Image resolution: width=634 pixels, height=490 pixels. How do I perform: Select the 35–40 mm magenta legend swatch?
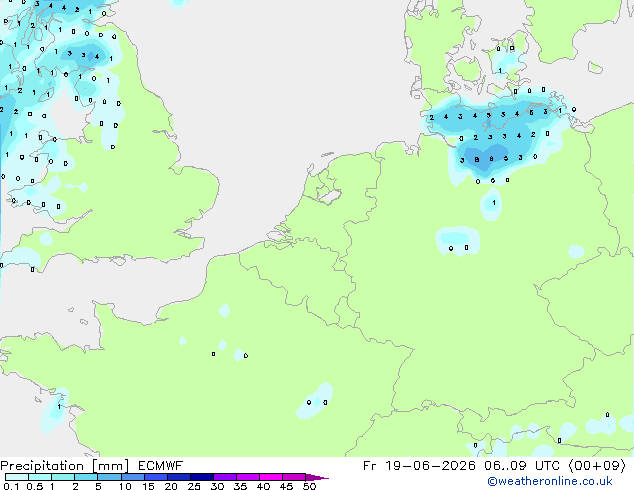tap(247, 477)
